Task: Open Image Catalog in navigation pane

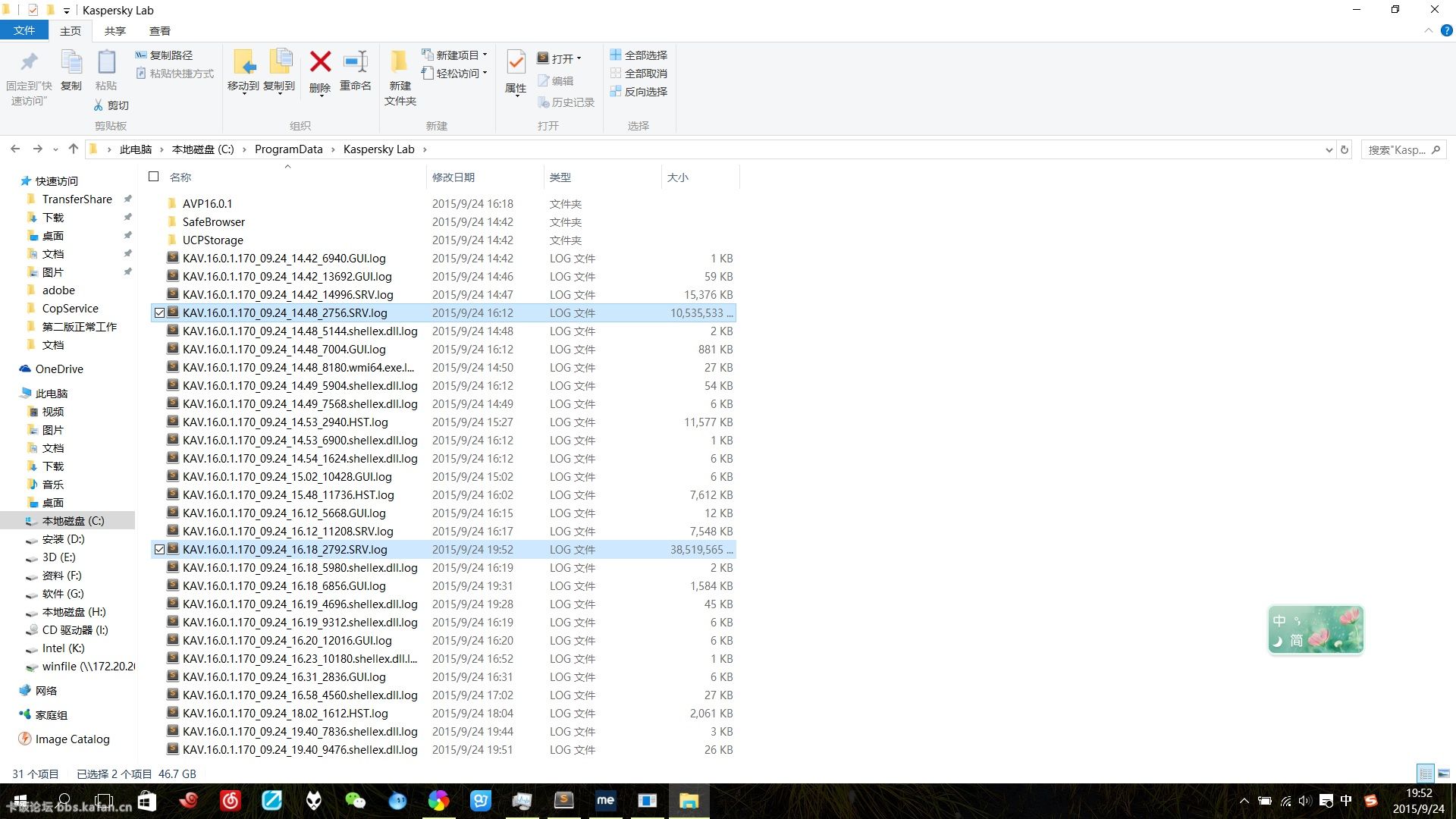Action: pos(72,739)
